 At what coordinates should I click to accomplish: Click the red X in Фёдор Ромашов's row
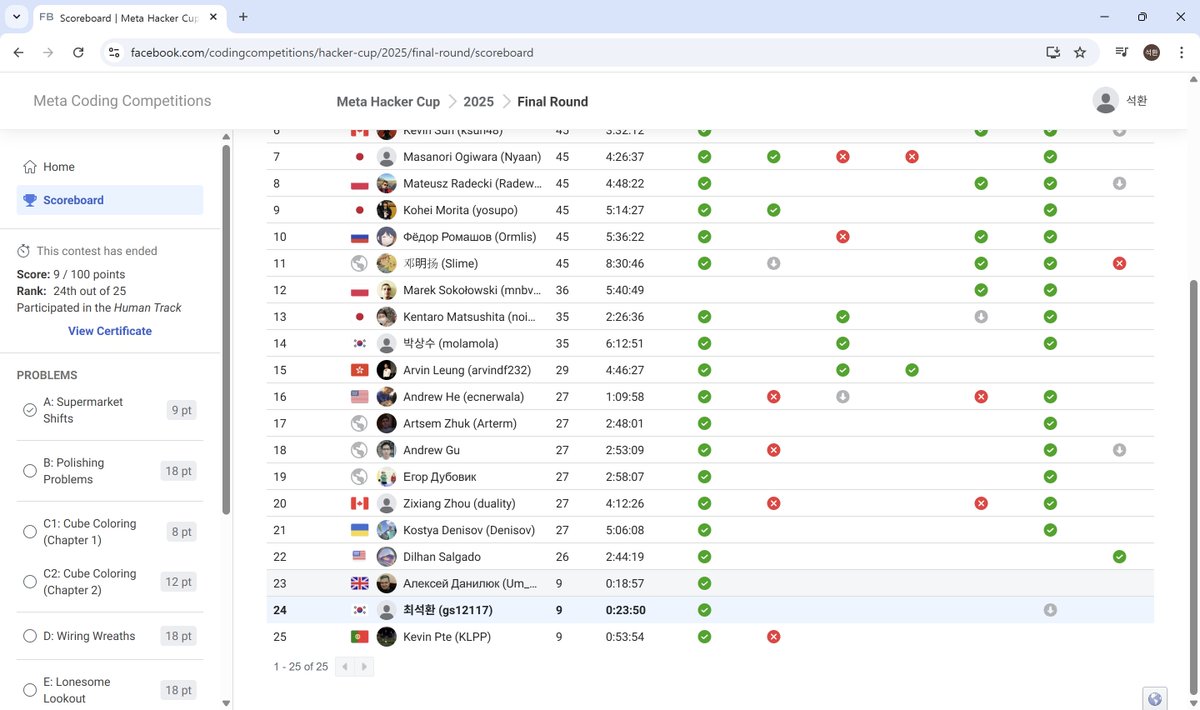click(842, 237)
